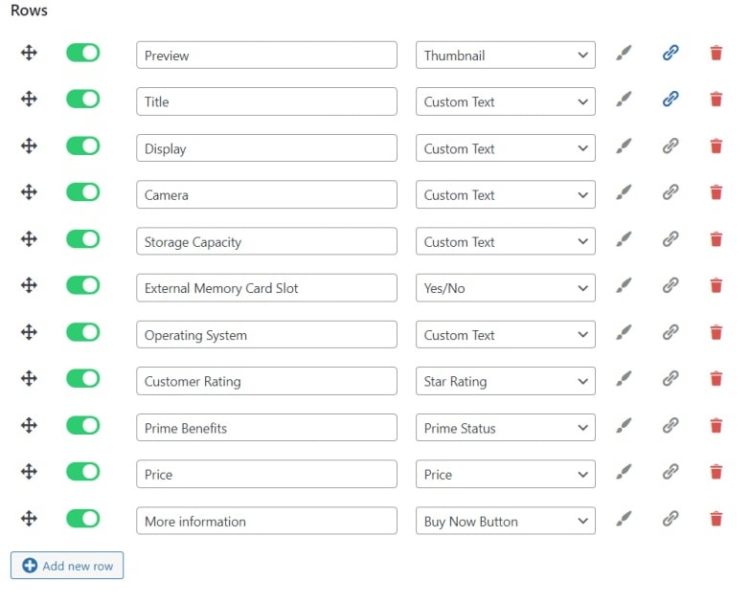Click the Rows section heading
Screen dimensions: 750x603
29,10
